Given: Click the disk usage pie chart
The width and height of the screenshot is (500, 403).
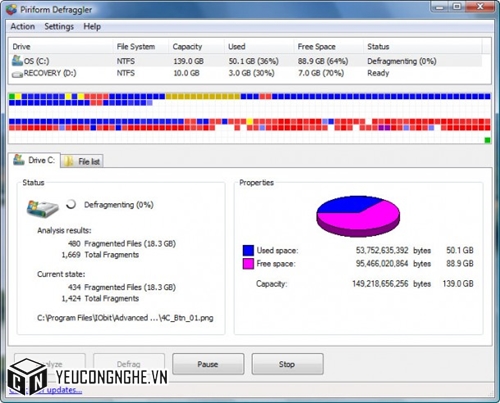Looking at the screenshot, I should [x=358, y=216].
